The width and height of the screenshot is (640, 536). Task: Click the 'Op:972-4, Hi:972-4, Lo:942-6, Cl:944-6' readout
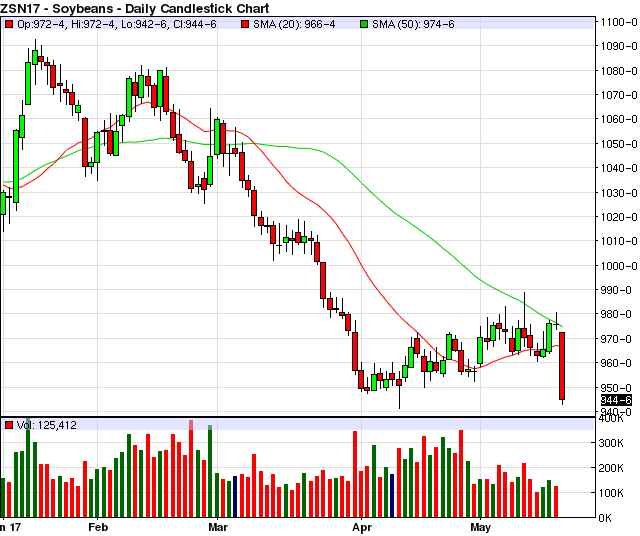pyautogui.click(x=117, y=24)
